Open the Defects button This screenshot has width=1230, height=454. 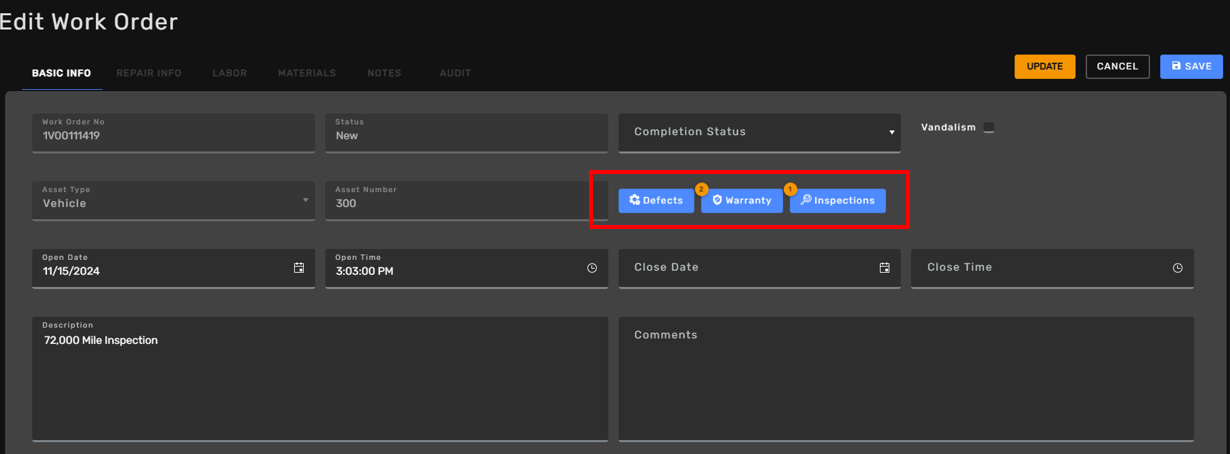[x=656, y=201]
